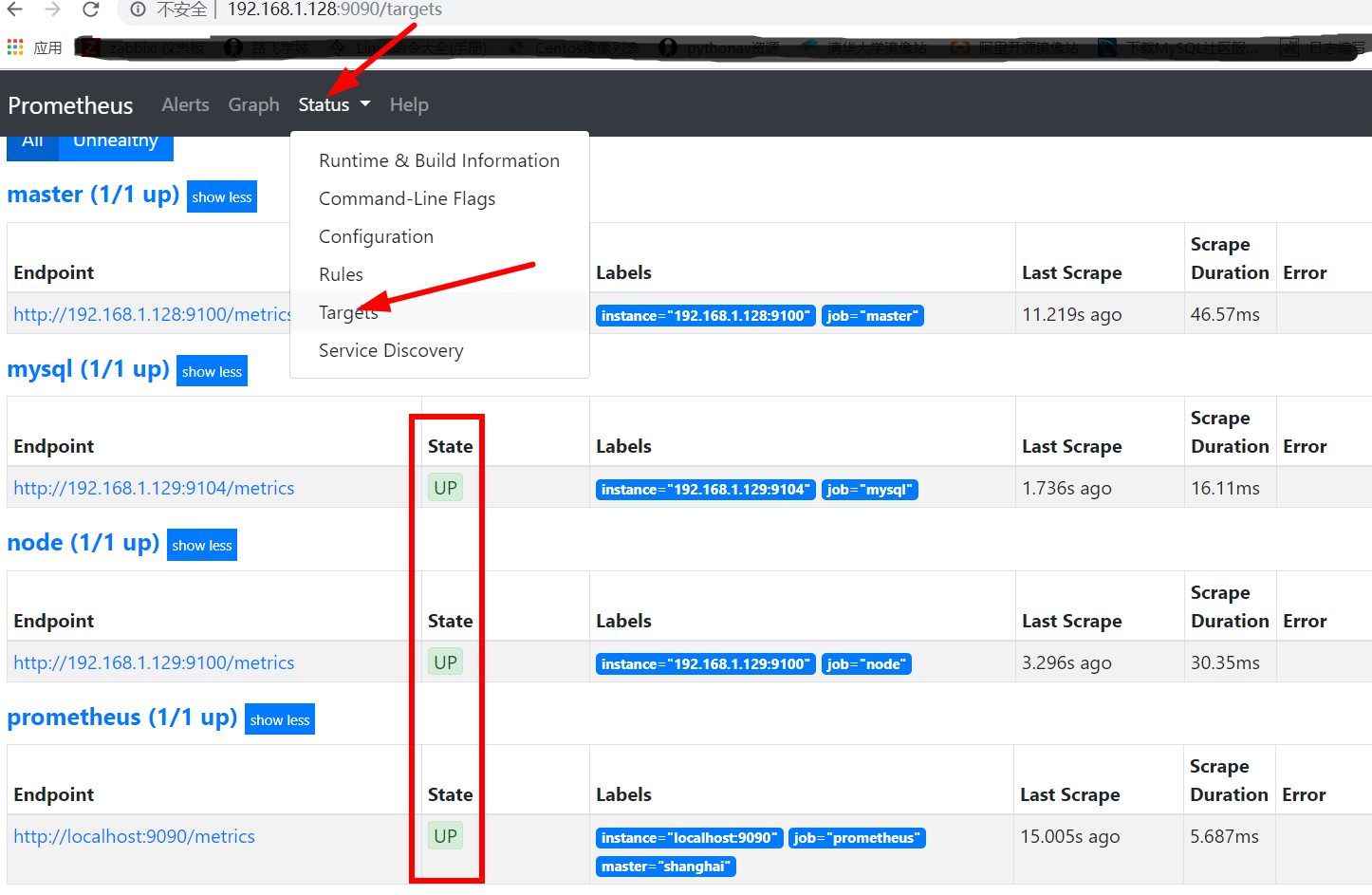Open the Alerts nav item

coord(185,104)
